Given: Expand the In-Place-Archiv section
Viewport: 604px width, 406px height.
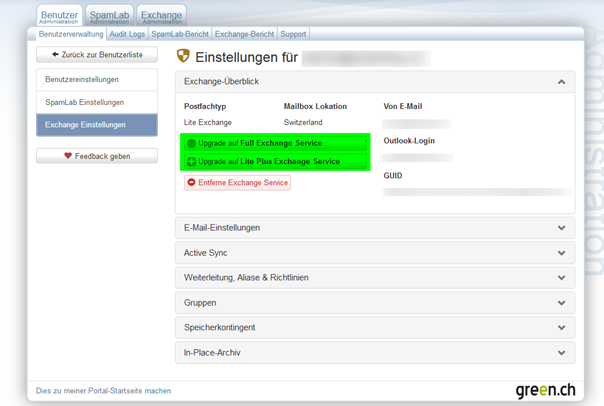Looking at the screenshot, I should [x=561, y=352].
